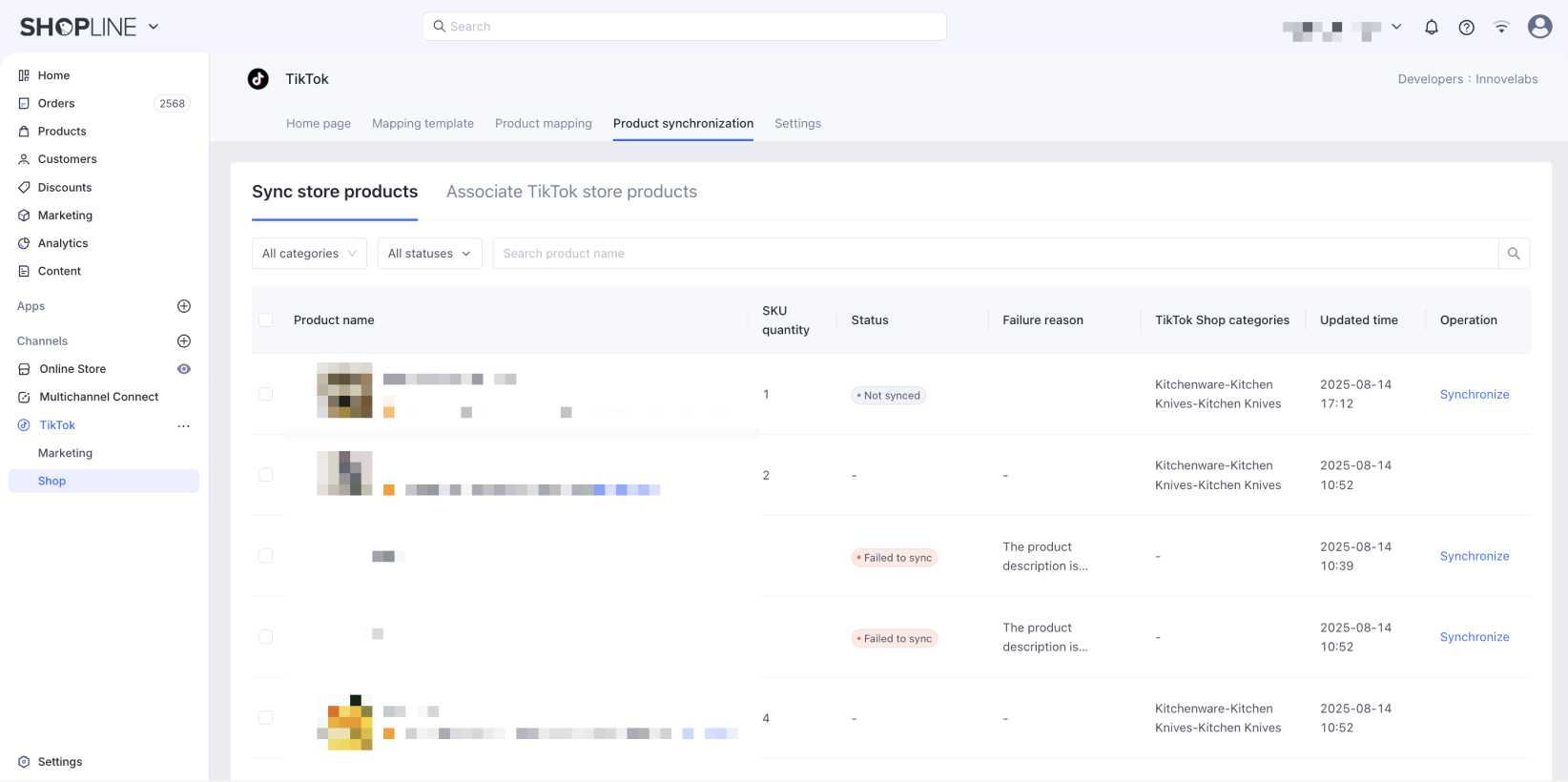Open Associate TikTok store products tab
Screen dimensions: 1568x782
[x=571, y=192]
